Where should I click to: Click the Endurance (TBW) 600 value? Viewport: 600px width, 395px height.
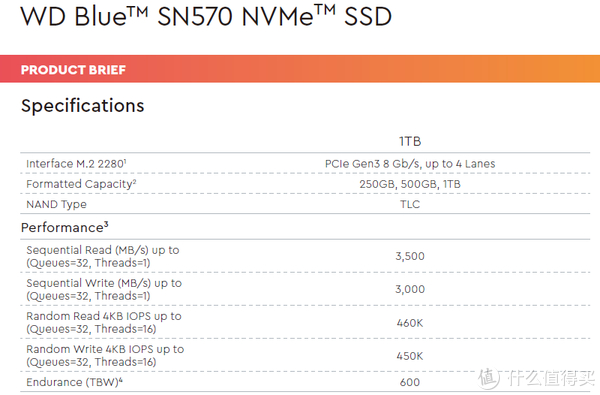(x=410, y=382)
